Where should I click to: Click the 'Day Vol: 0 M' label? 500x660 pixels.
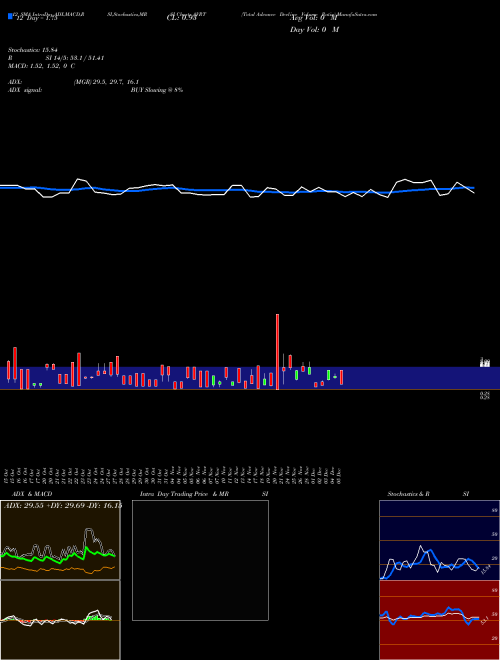pos(314,30)
